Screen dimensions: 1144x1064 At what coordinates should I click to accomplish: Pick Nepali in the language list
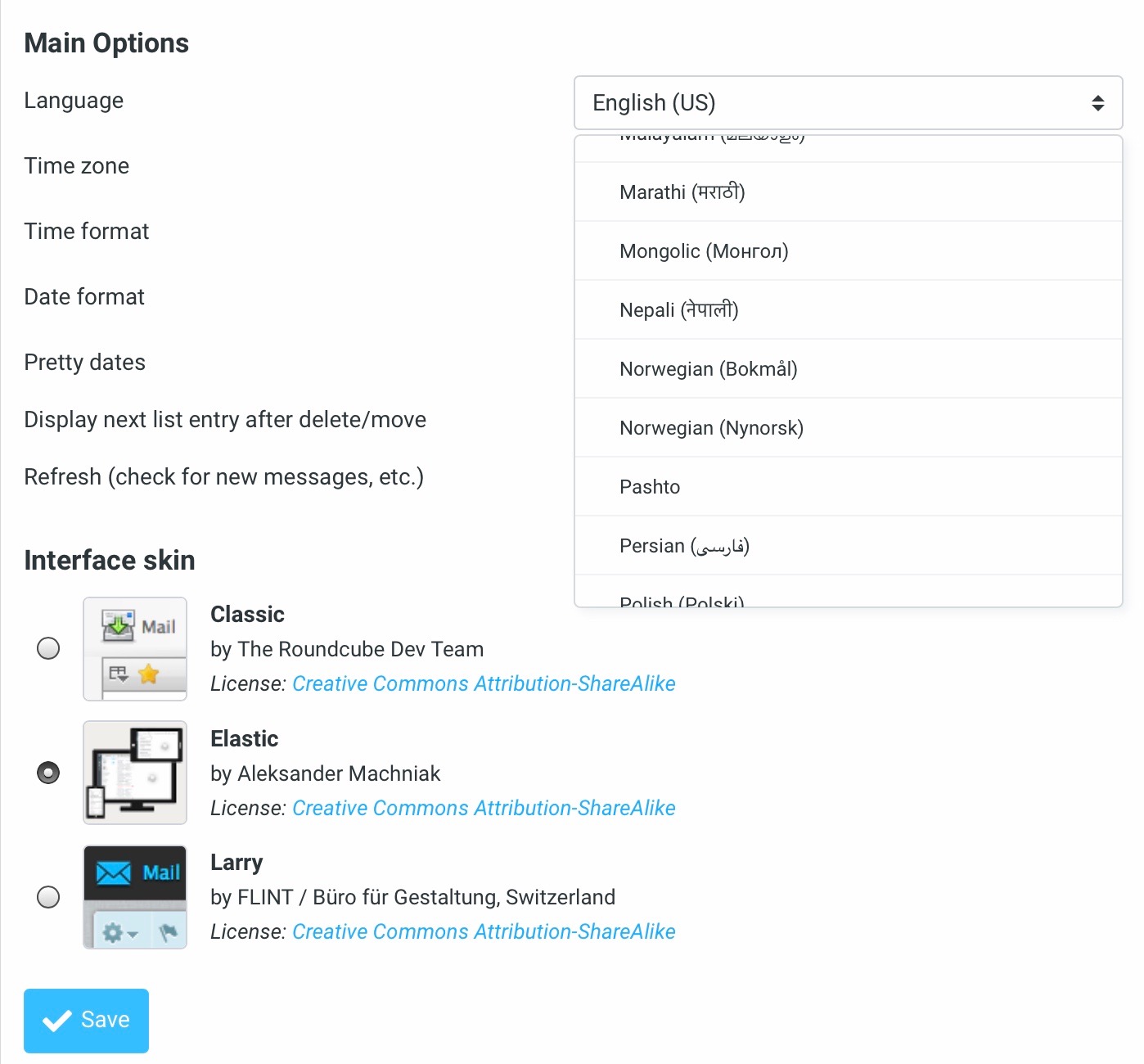(848, 310)
